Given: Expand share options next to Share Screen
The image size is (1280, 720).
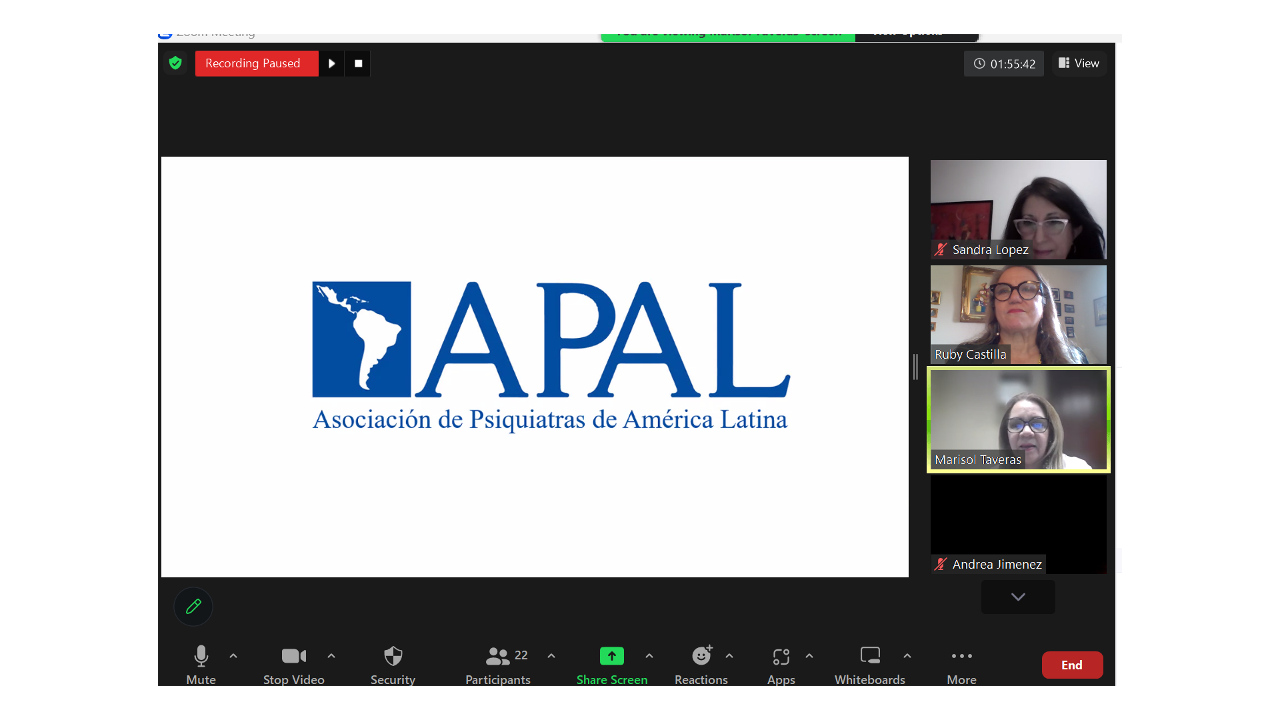Looking at the screenshot, I should (x=649, y=656).
